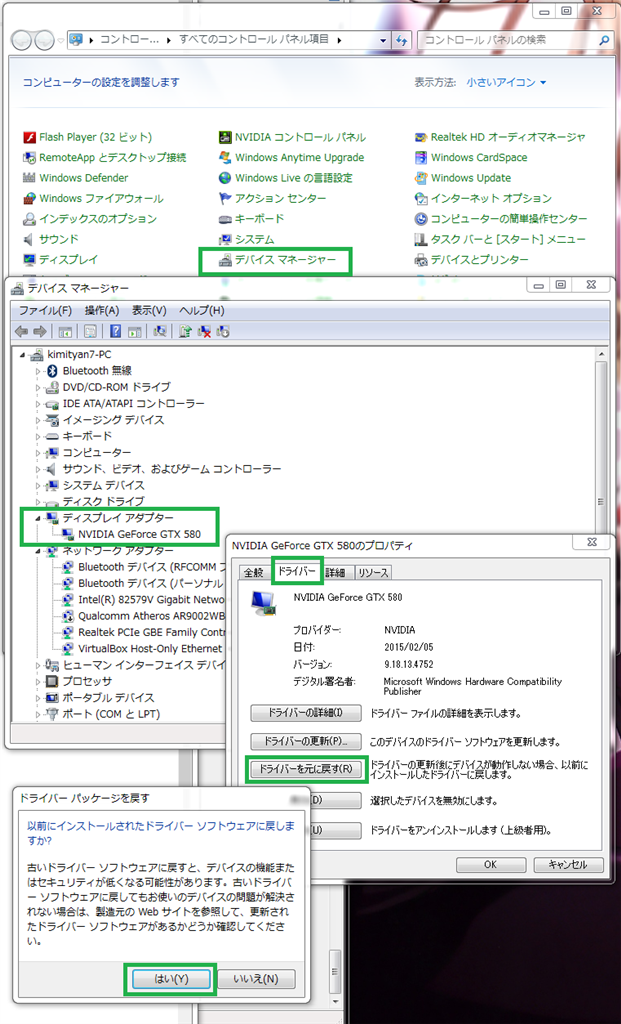Click Disable device toolbar icon with down arrow

coord(223,331)
